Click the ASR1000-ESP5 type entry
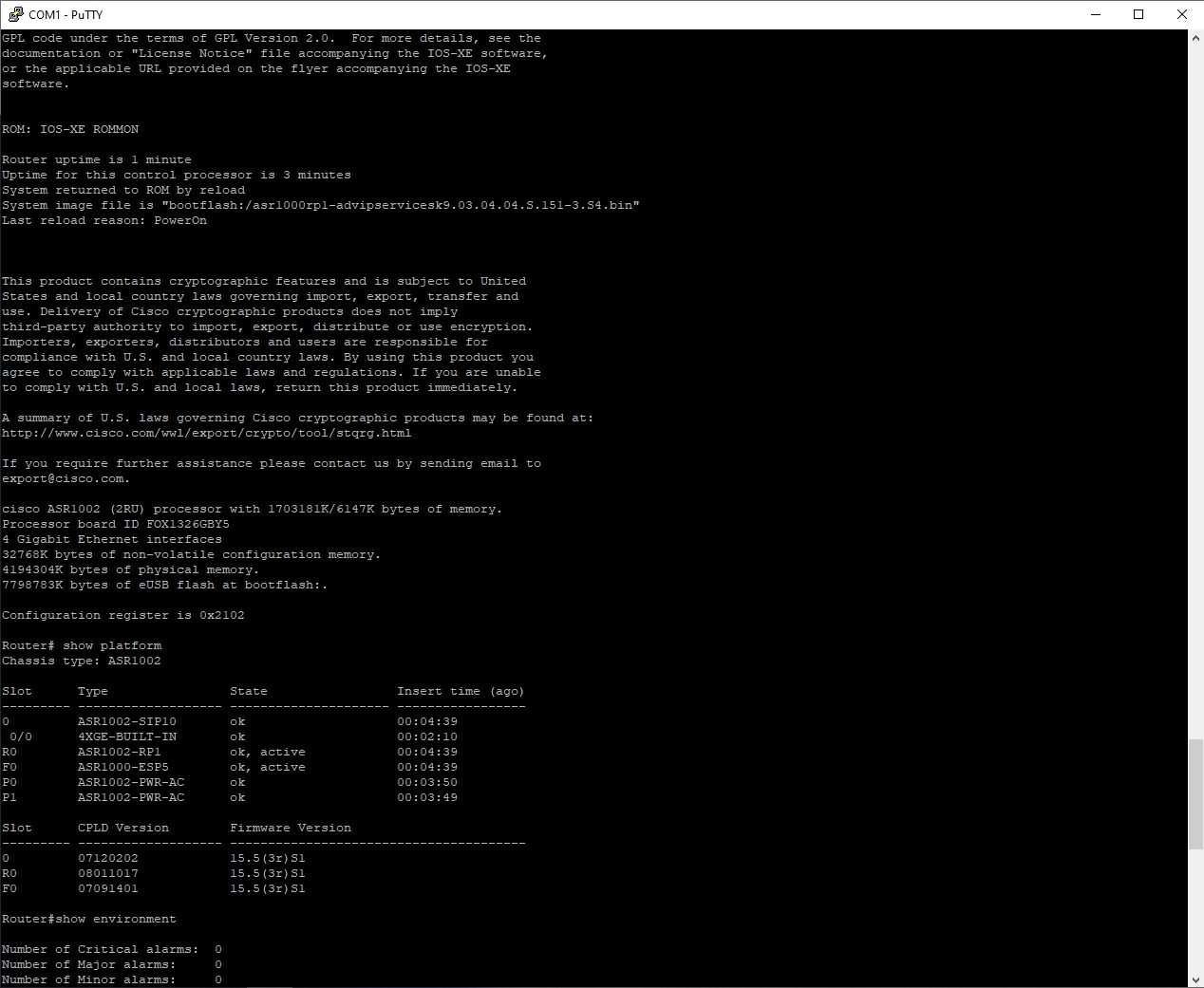The width and height of the screenshot is (1204, 988). pyautogui.click(x=123, y=767)
